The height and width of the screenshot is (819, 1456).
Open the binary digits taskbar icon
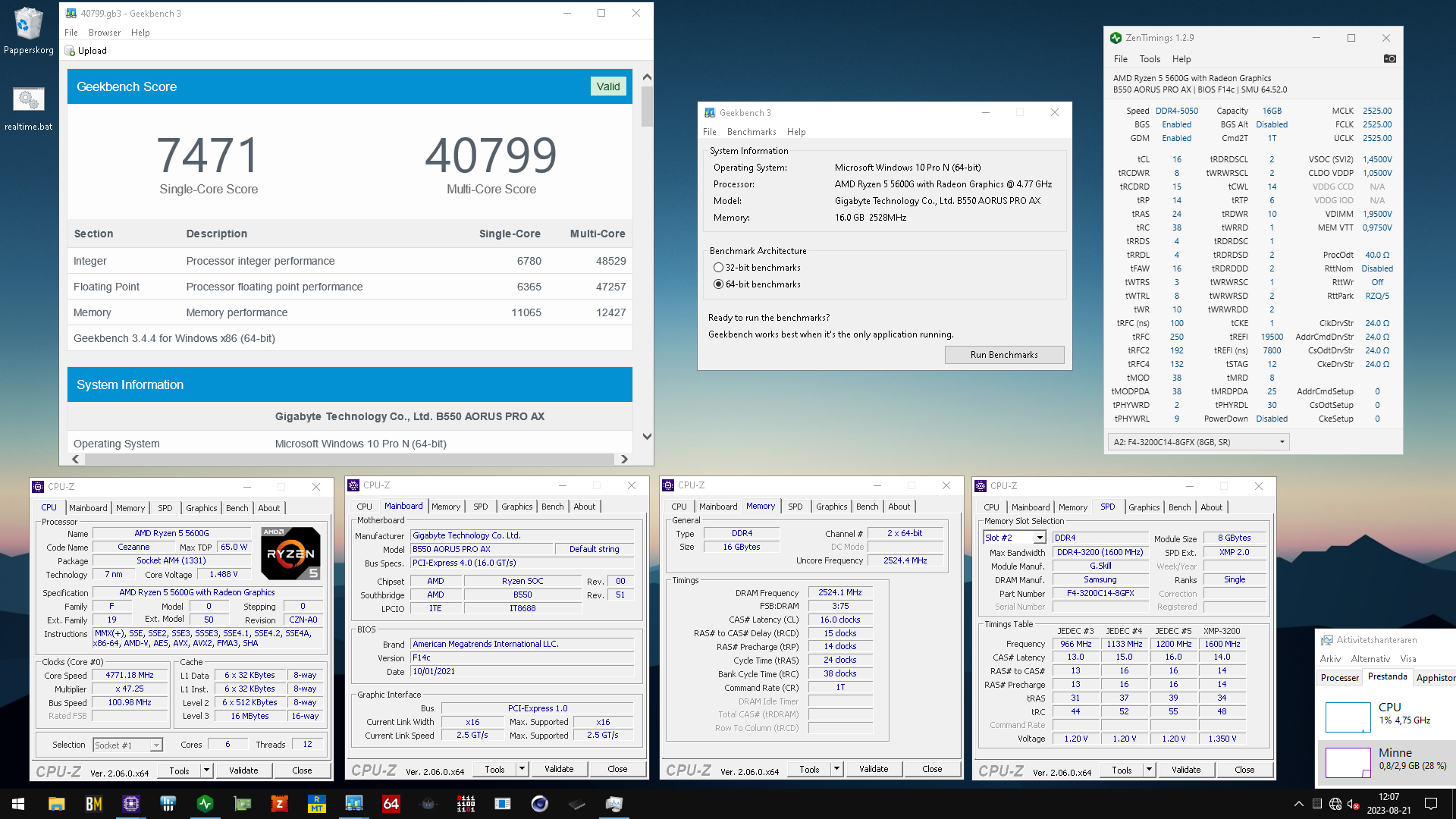466,804
